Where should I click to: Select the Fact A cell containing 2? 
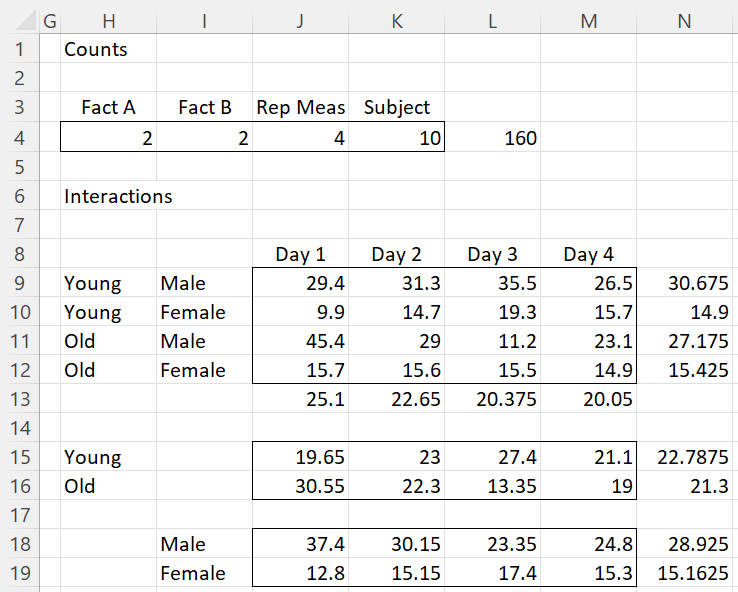click(x=109, y=138)
